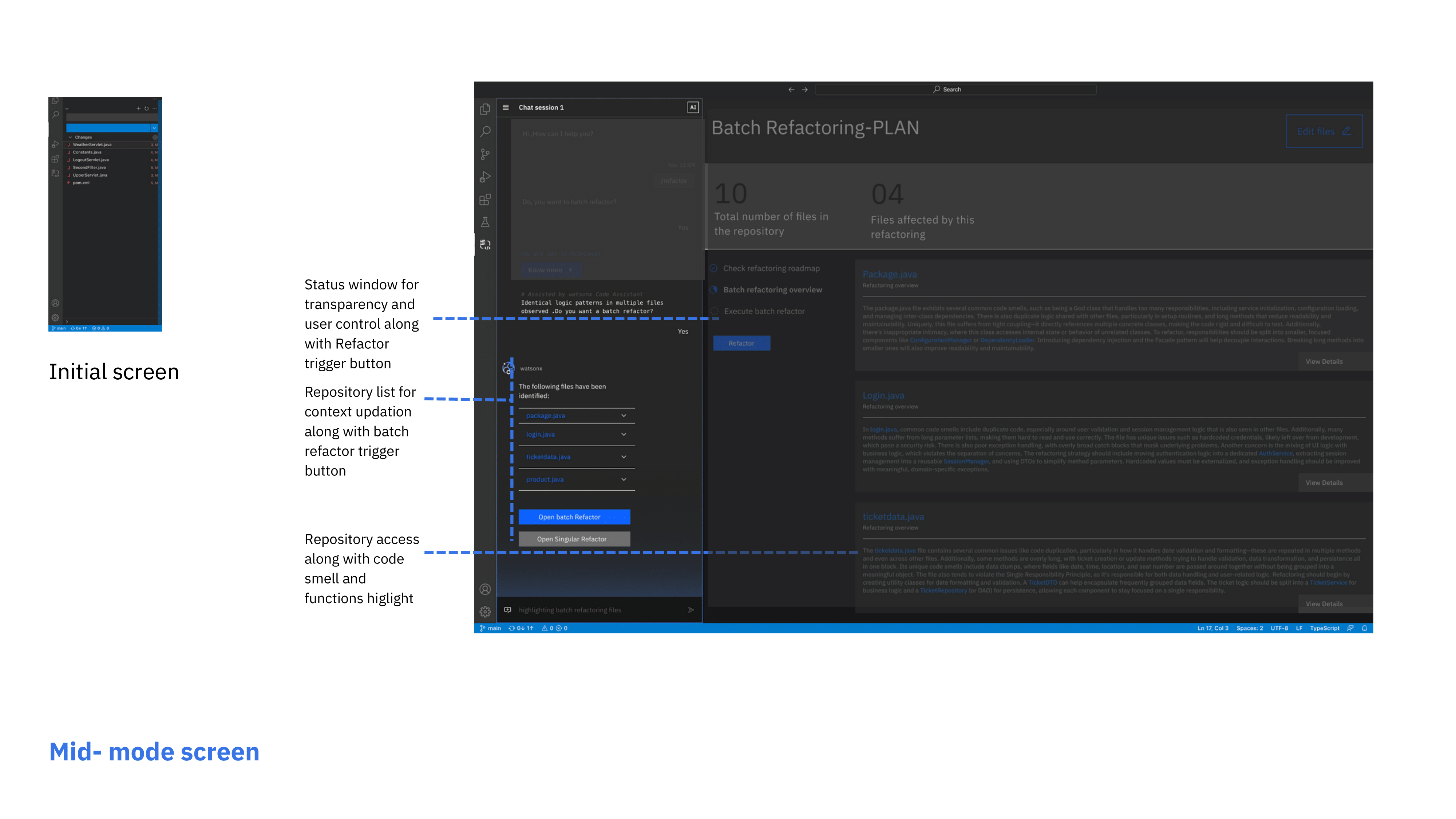Click the feedback icon in the status bar
Viewport: 1456px width, 819px height.
click(x=1350, y=628)
